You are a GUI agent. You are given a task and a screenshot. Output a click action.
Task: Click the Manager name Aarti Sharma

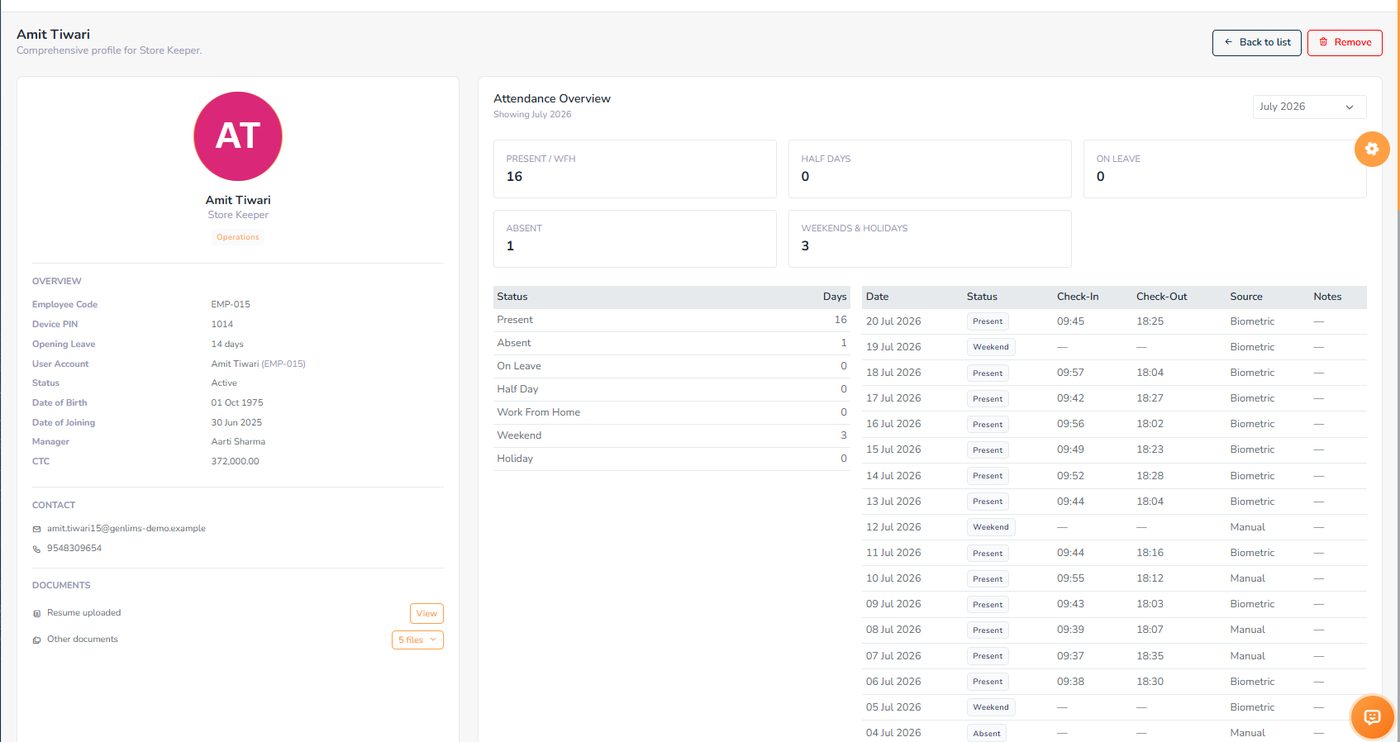click(238, 441)
